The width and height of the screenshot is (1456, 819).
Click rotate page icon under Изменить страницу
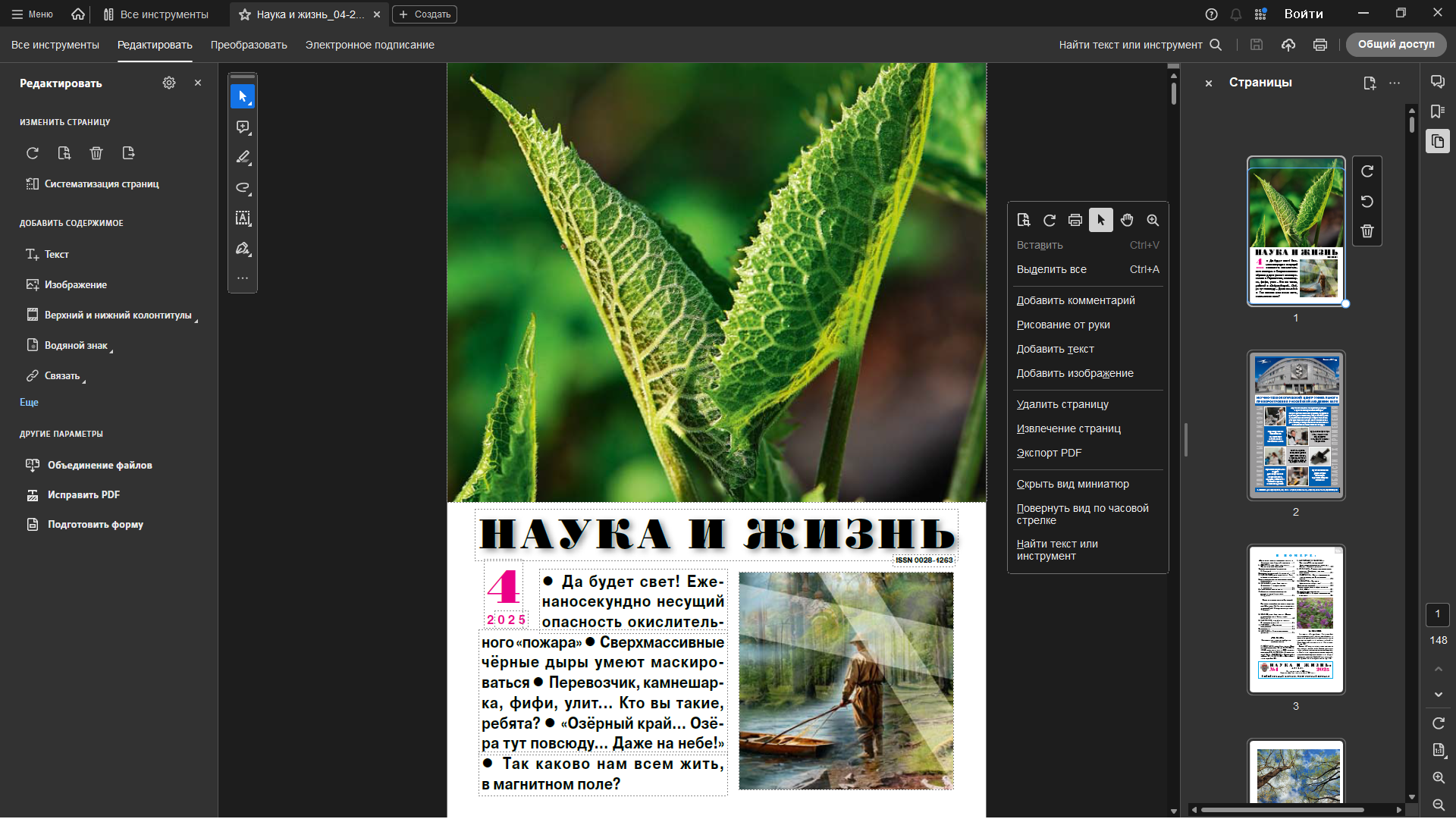(x=33, y=153)
